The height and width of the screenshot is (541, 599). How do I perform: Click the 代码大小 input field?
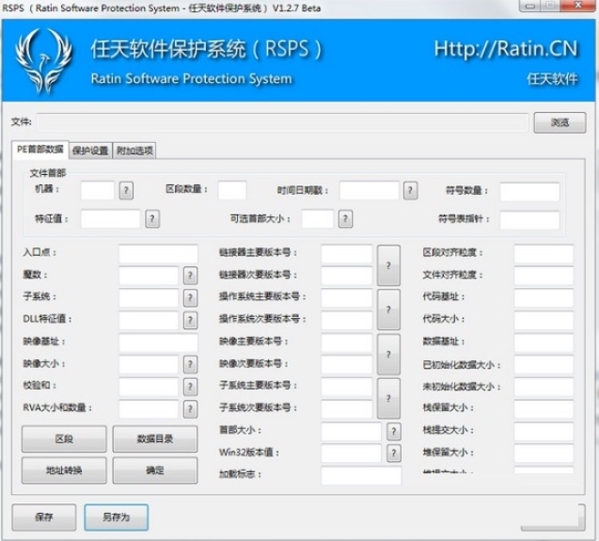pos(544,321)
